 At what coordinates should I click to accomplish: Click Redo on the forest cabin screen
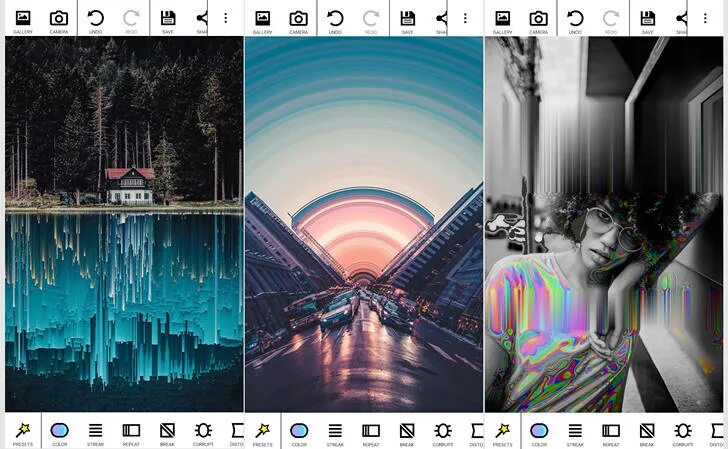click(131, 22)
